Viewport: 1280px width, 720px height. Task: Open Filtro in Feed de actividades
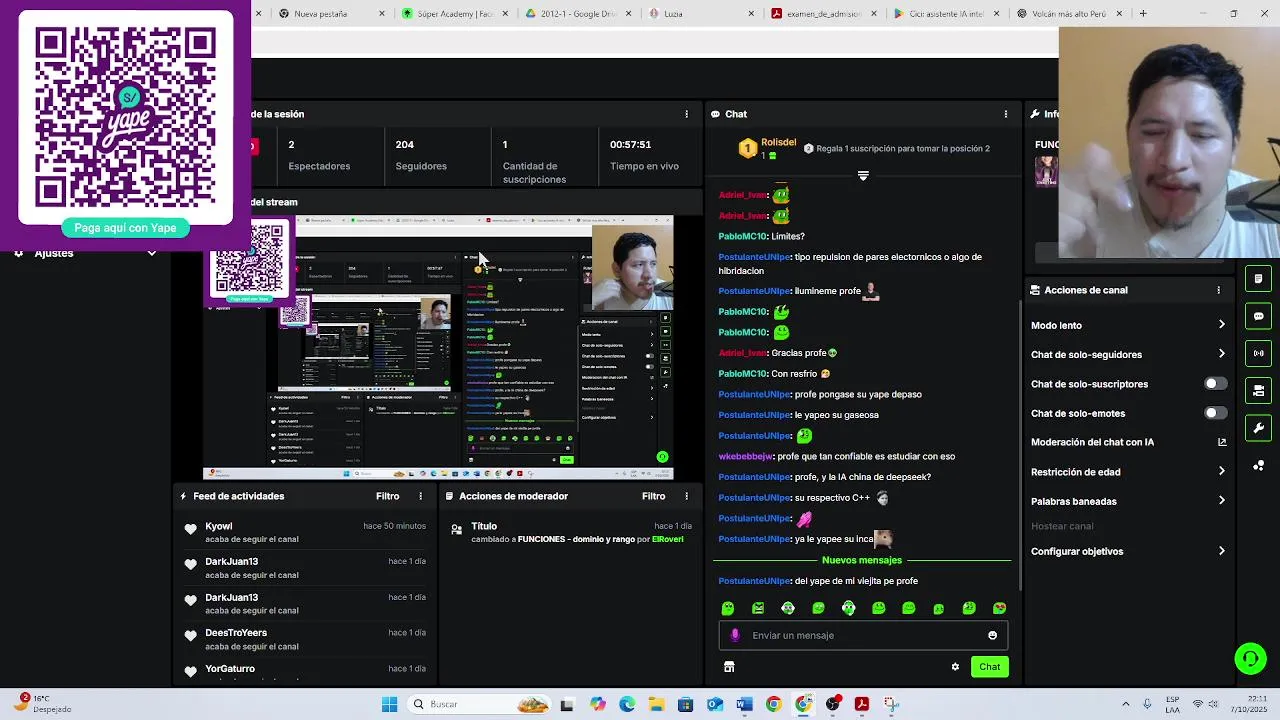click(388, 496)
